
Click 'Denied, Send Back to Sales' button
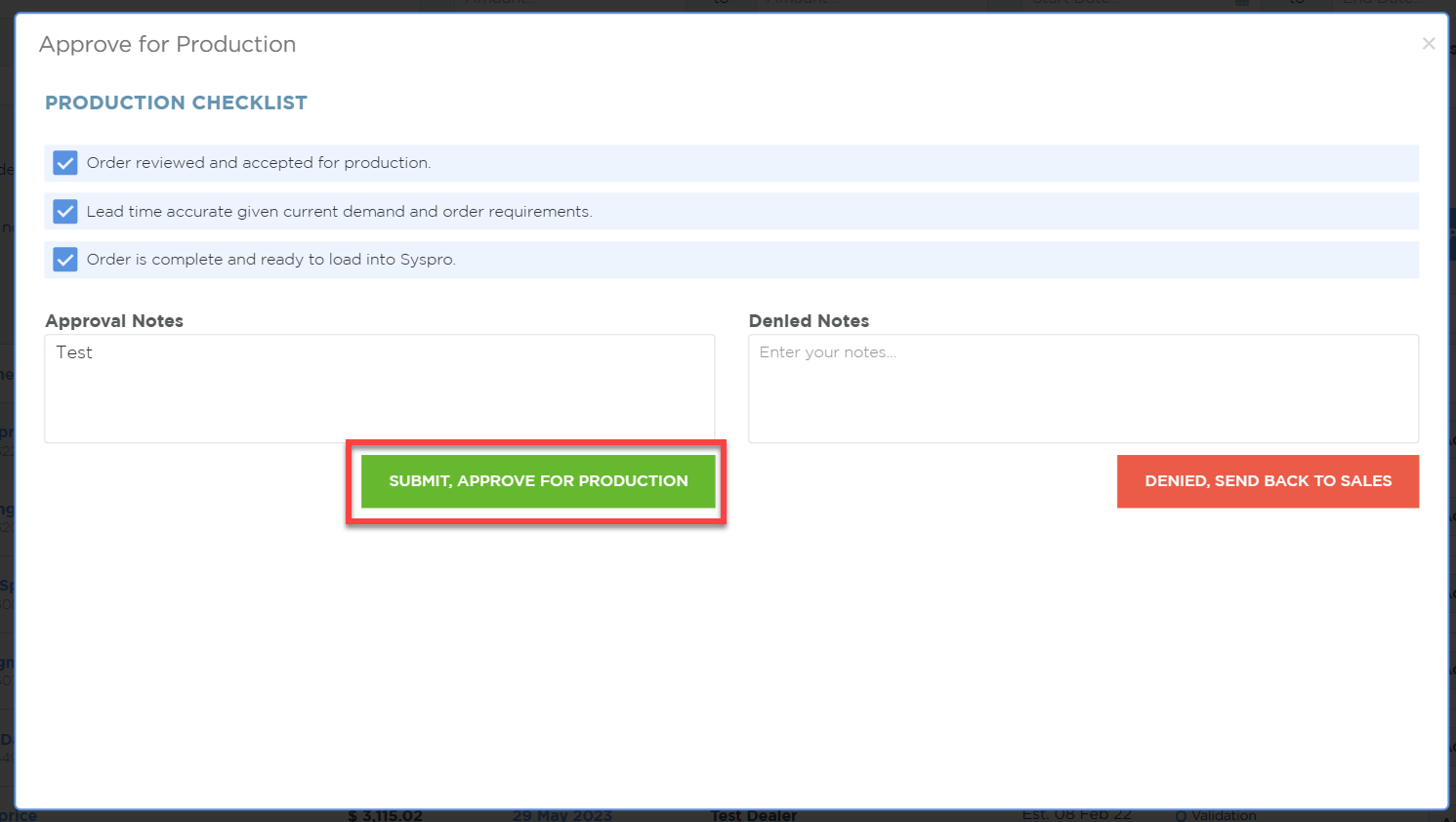click(1268, 481)
